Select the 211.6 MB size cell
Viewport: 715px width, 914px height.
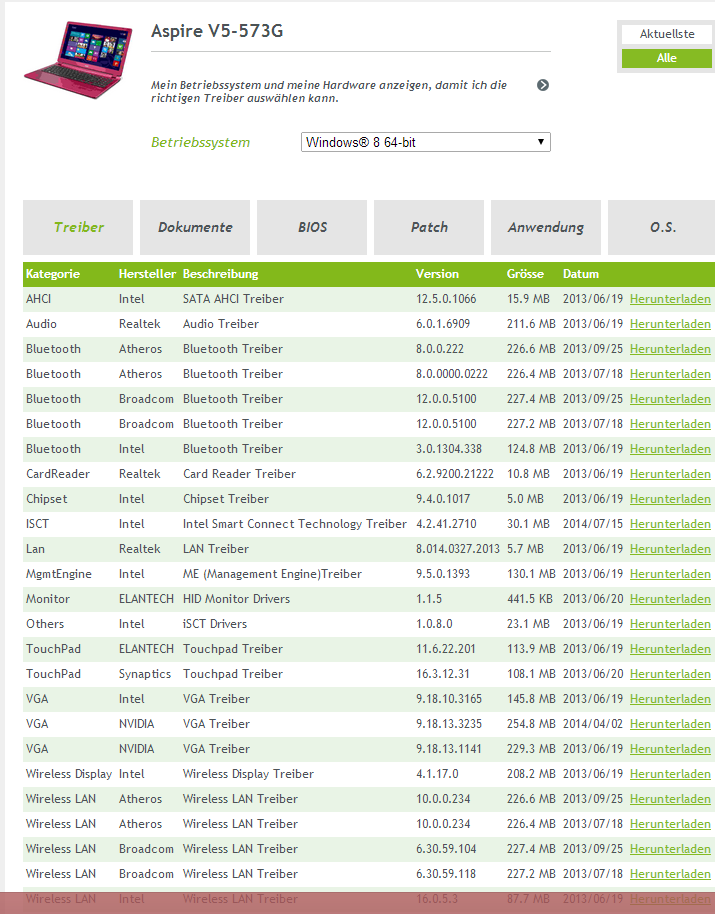coord(531,324)
